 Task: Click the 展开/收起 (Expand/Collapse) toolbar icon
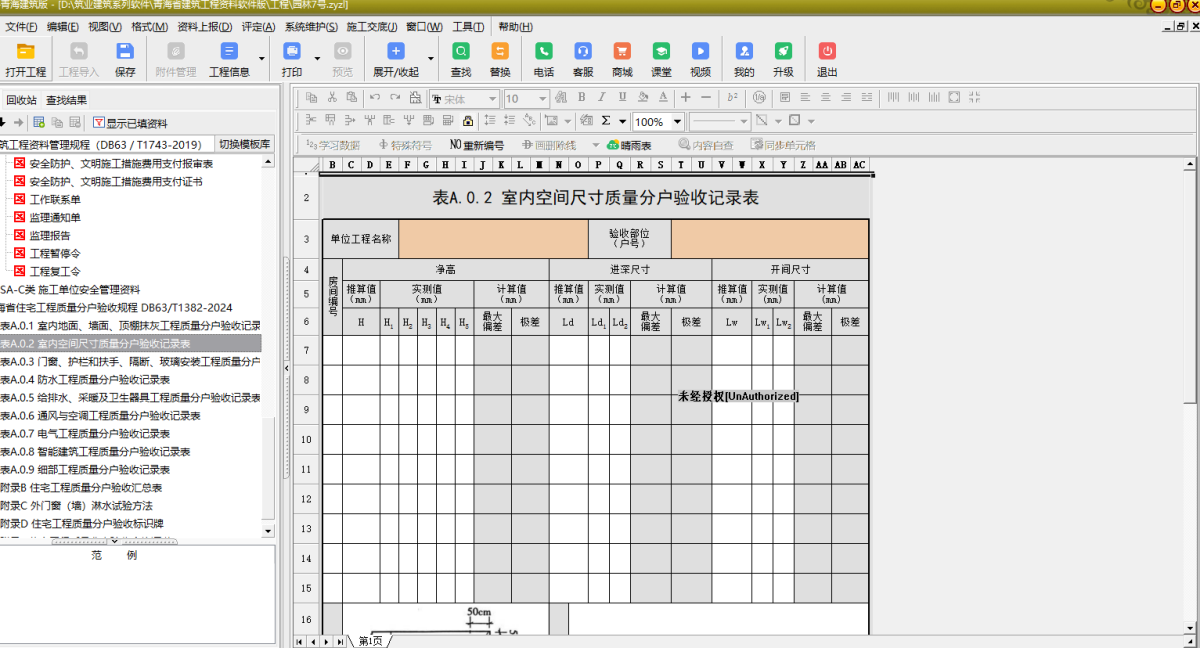396,60
